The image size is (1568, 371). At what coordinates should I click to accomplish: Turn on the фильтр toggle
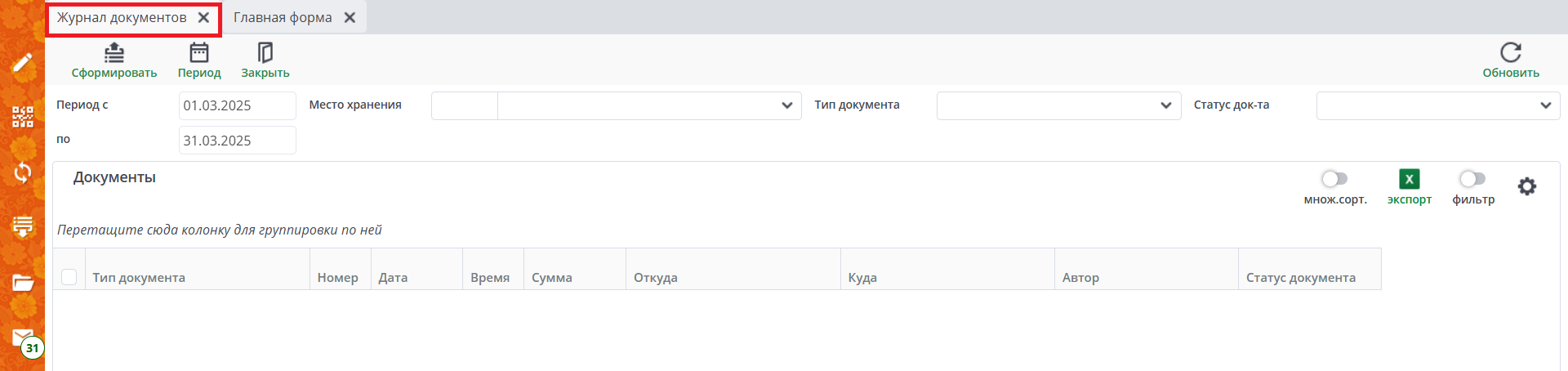click(x=1472, y=178)
